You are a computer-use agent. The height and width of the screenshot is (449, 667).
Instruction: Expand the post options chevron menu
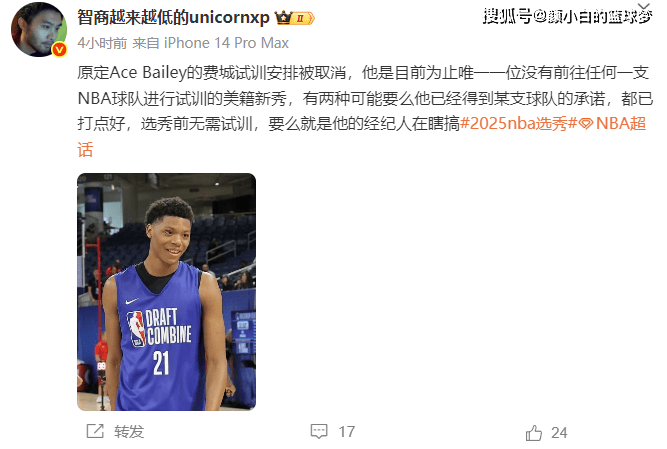tap(644, 6)
